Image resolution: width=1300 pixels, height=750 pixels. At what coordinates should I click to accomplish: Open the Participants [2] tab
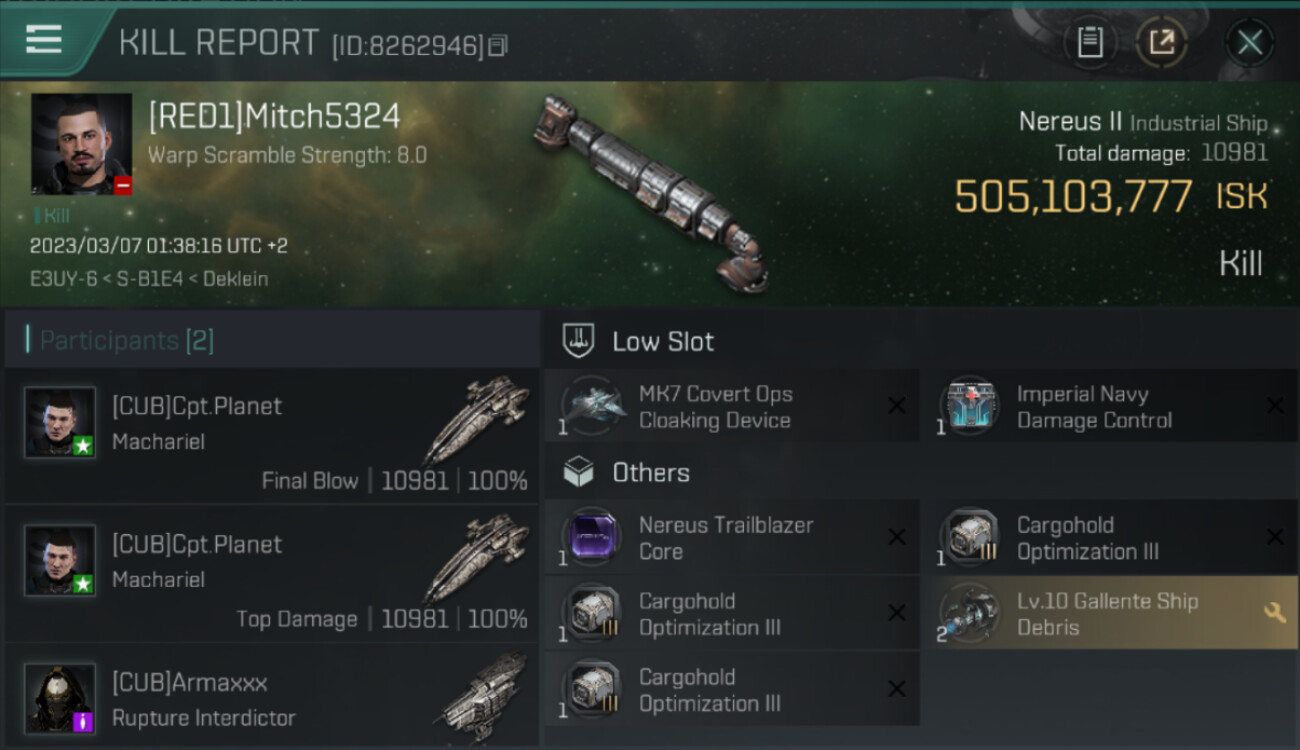[126, 341]
